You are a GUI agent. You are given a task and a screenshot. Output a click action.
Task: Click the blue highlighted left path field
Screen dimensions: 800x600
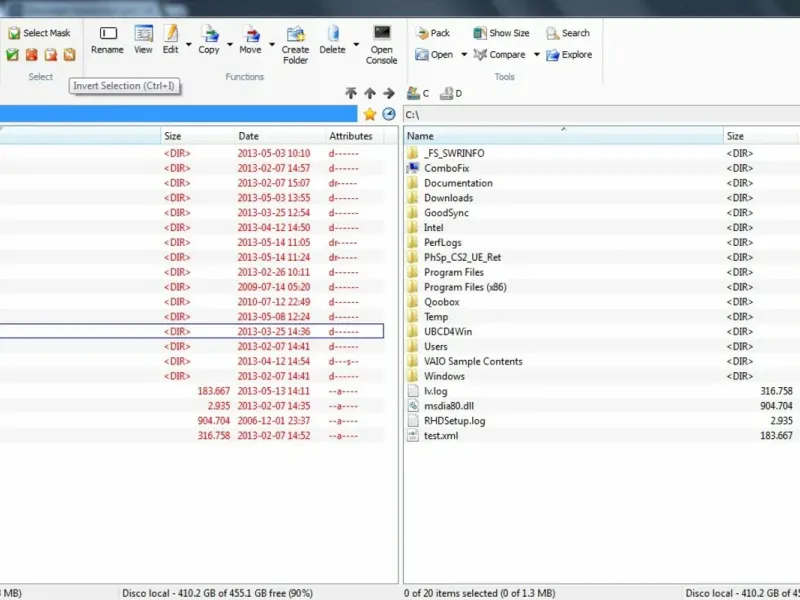pyautogui.click(x=178, y=114)
